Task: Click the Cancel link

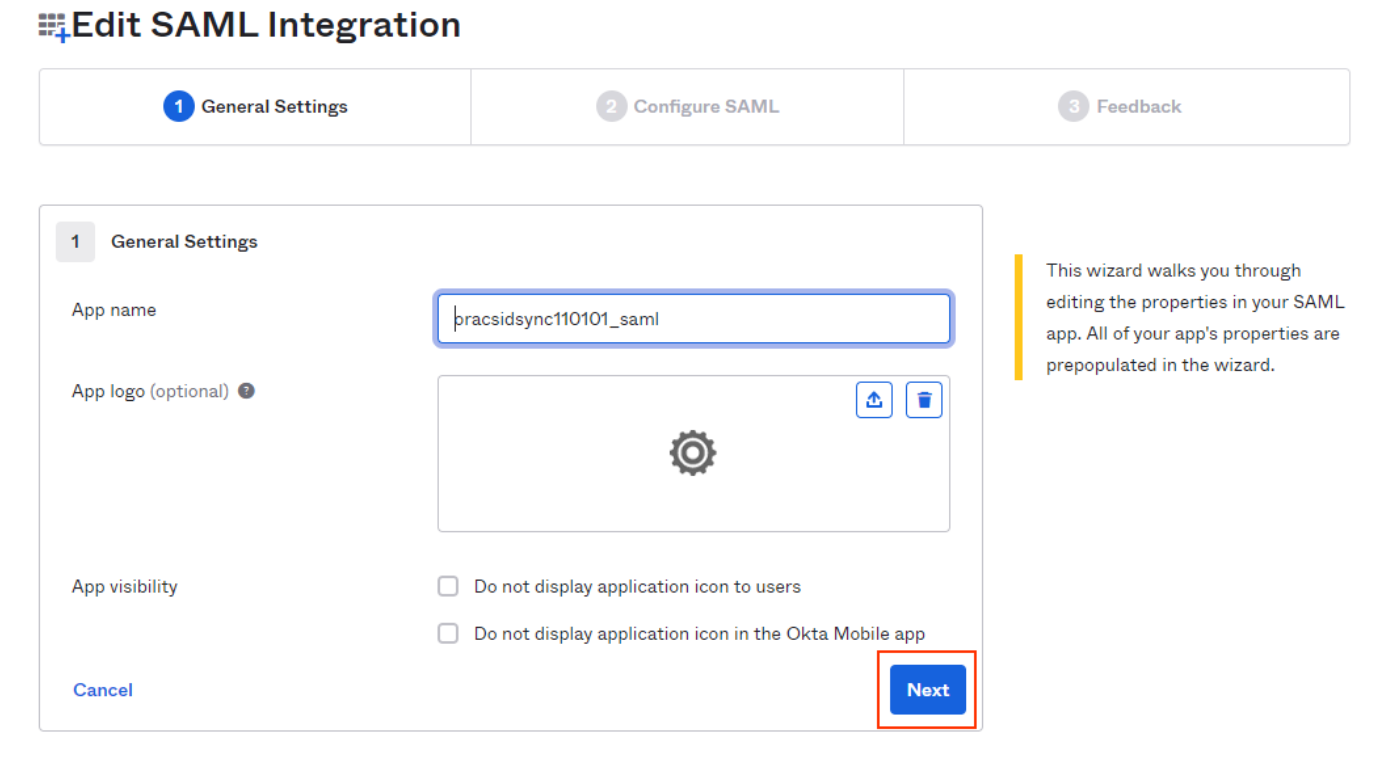Action: [x=103, y=690]
